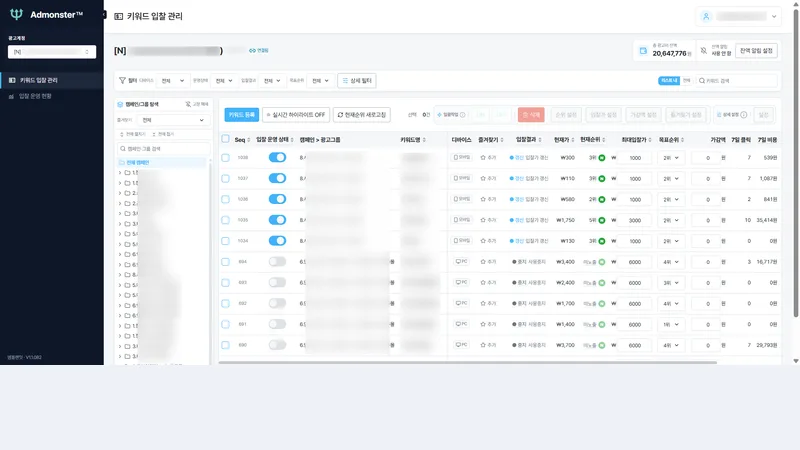Turn off bidding toggle for row 1035
800x450 pixels.
coord(277,220)
